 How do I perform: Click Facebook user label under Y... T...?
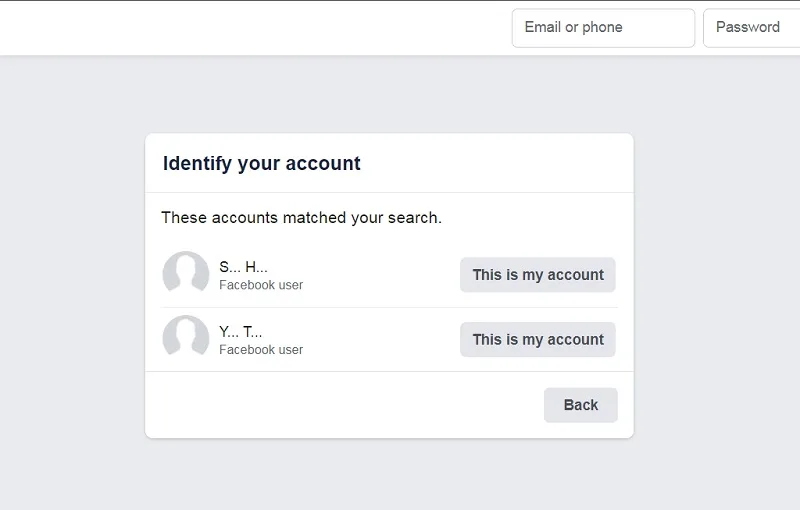click(261, 350)
